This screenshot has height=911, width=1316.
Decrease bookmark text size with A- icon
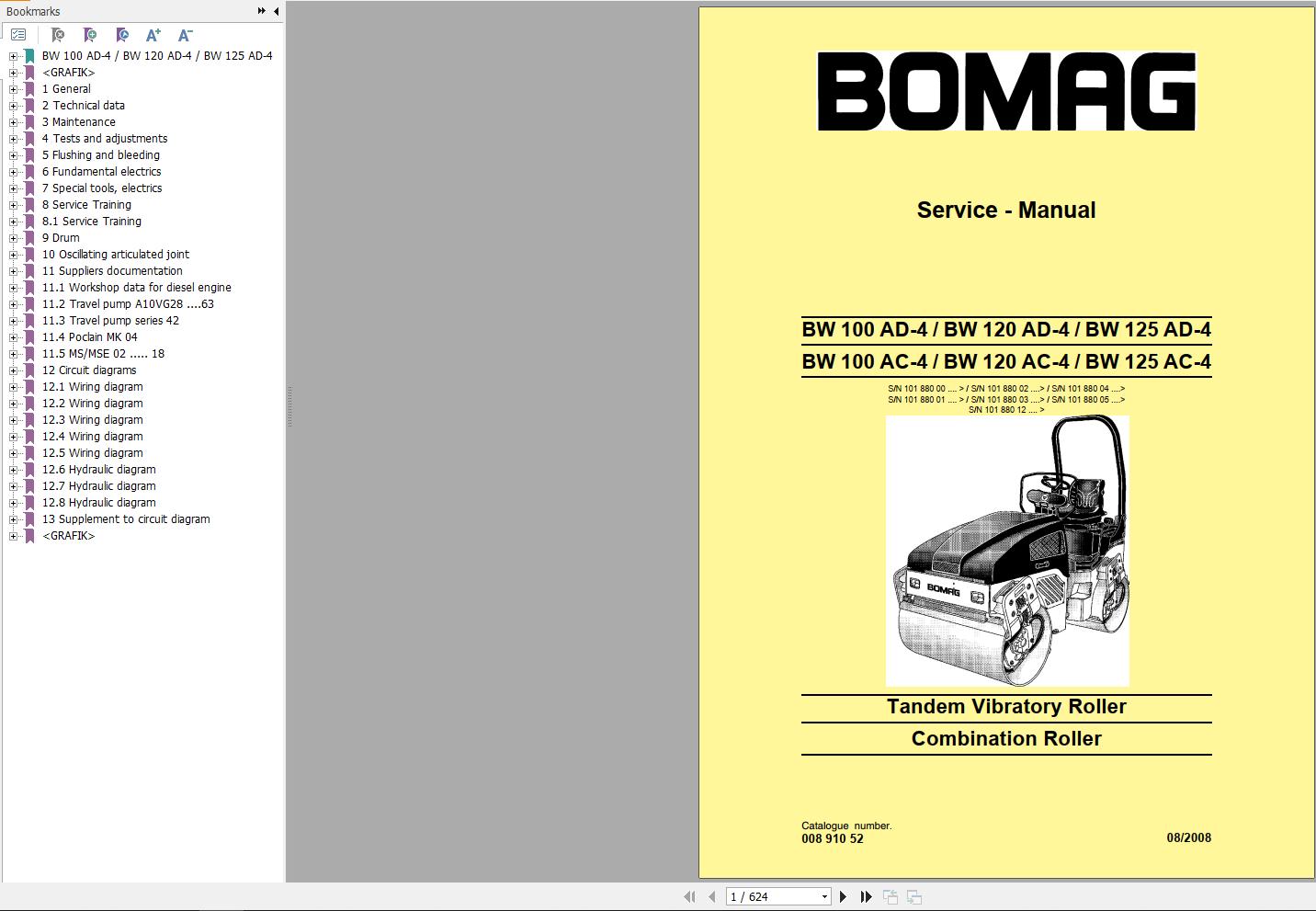(185, 34)
